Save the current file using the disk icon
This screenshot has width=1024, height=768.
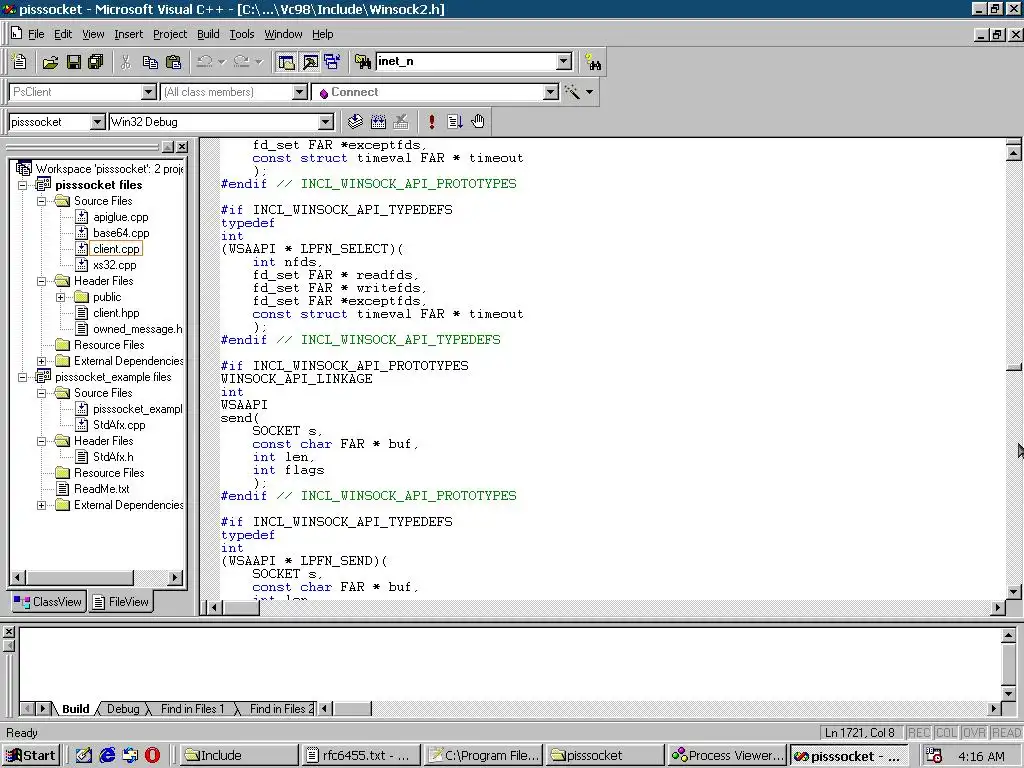[x=73, y=62]
